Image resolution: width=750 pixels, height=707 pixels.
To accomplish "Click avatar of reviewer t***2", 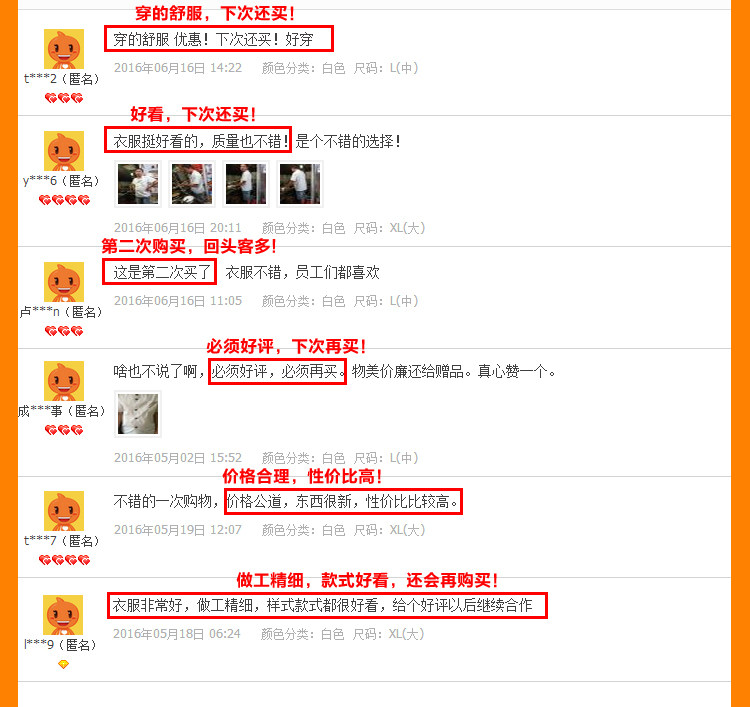I will point(64,49).
